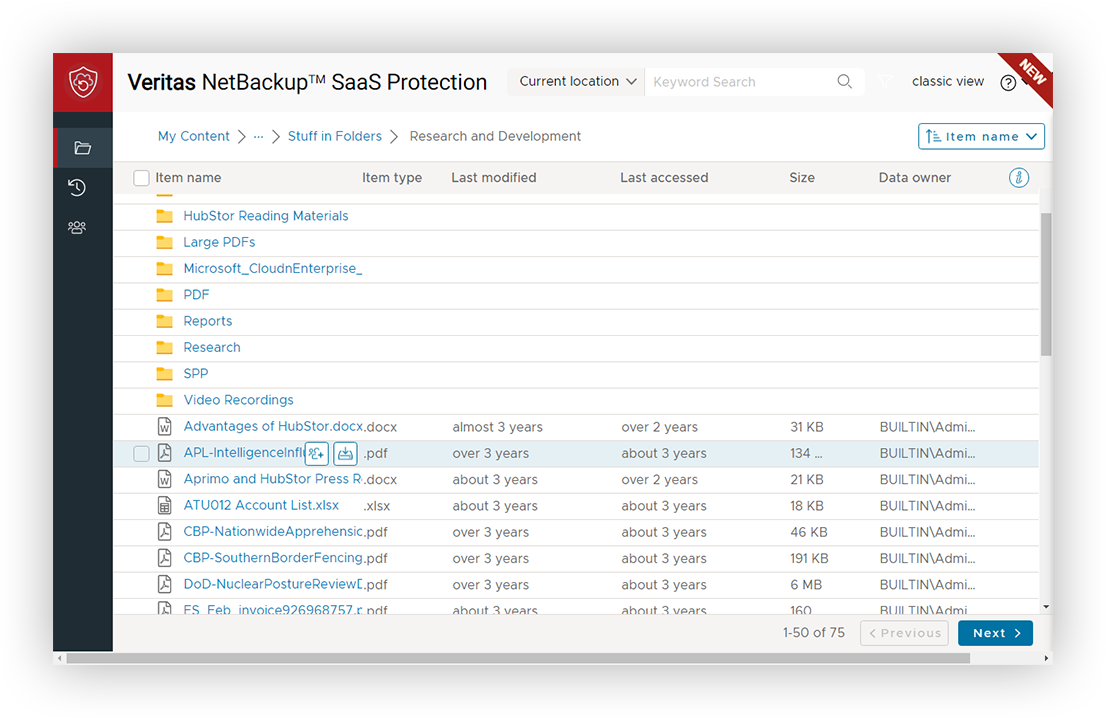
Task: Click folder icon beside Reports
Action: click(x=164, y=321)
